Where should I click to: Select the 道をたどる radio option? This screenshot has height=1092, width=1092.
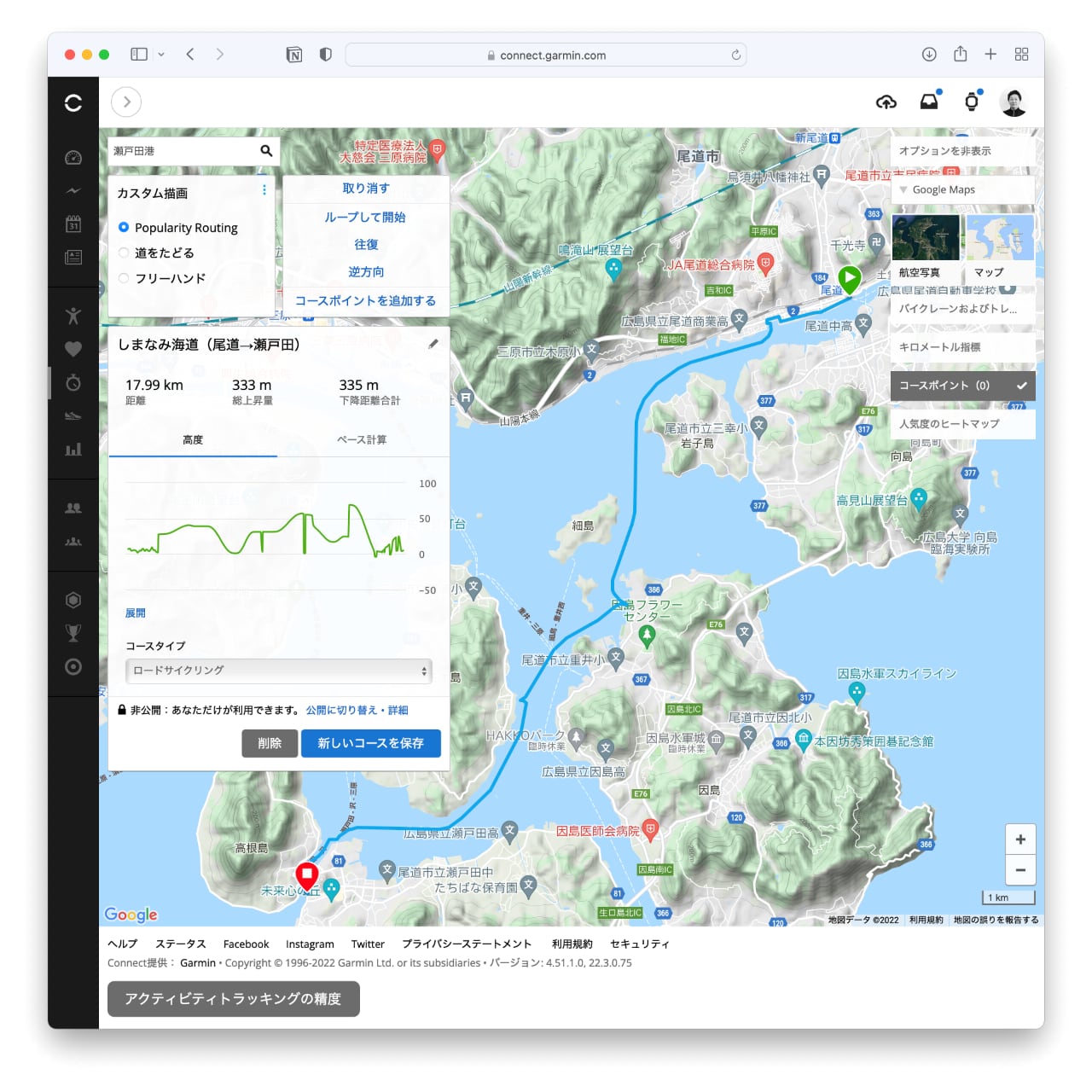pos(125,253)
